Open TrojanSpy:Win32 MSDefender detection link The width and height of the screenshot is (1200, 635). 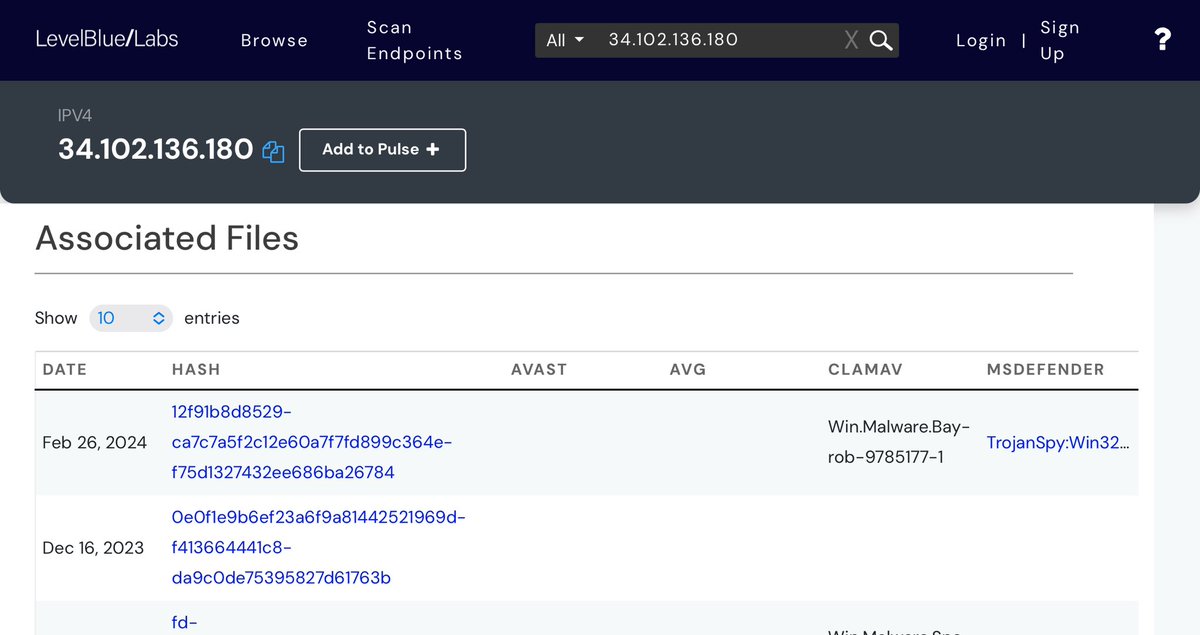click(1058, 442)
